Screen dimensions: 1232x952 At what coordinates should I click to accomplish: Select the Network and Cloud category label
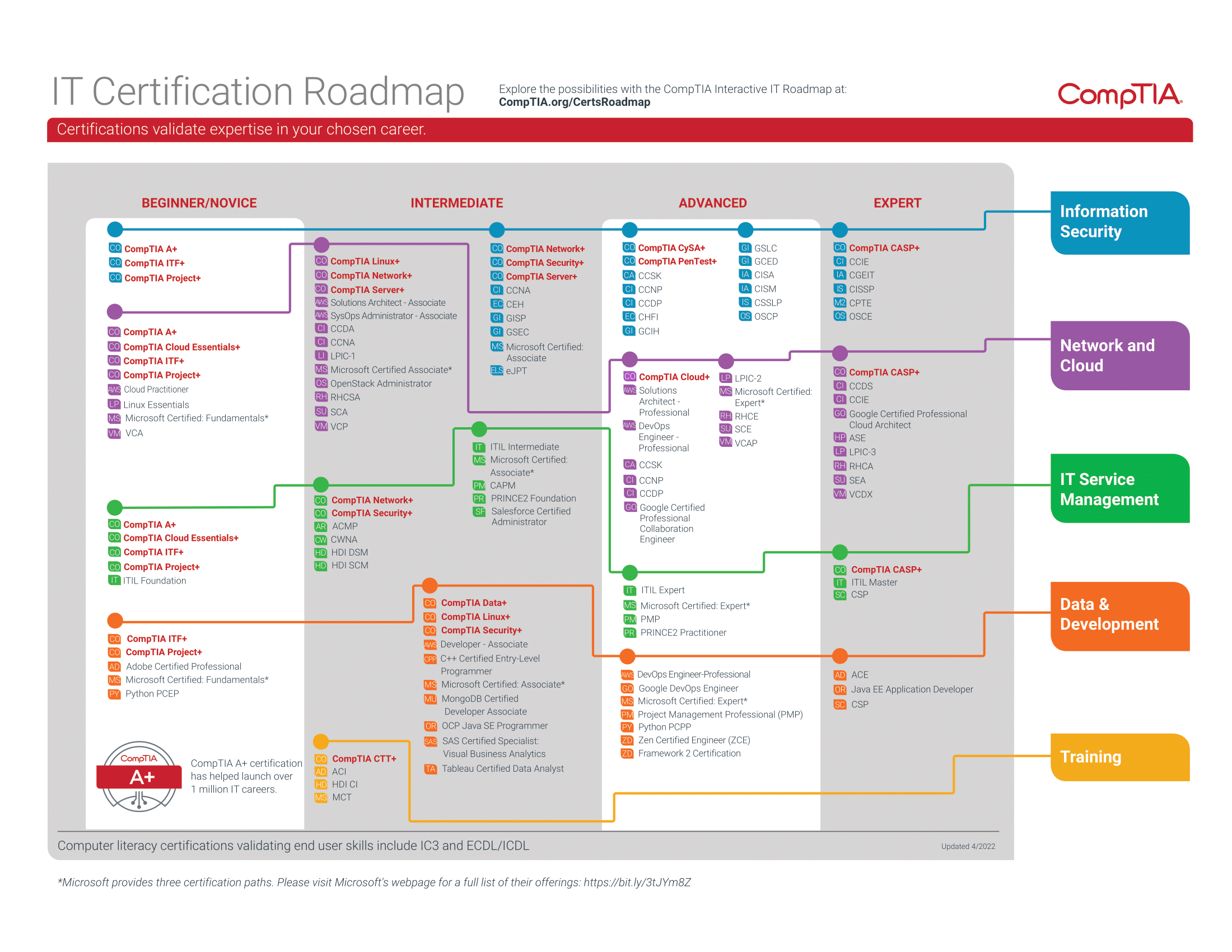point(1120,356)
